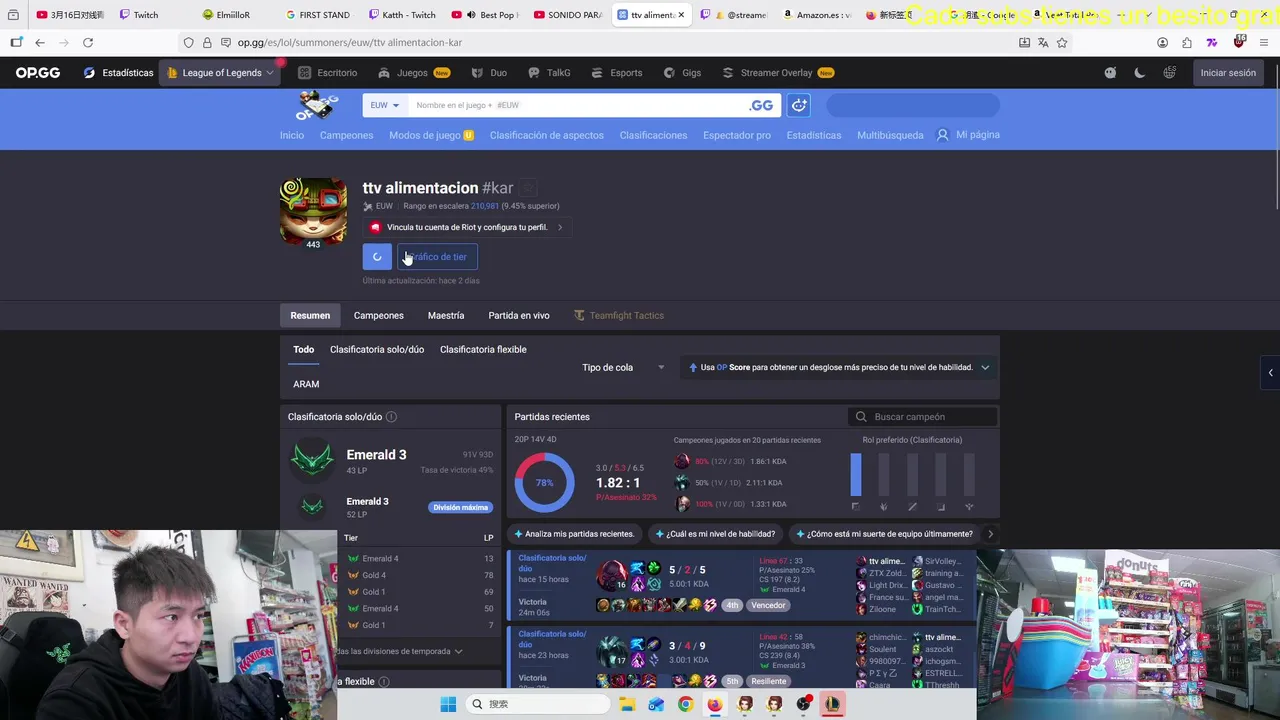Click ¿Cómo está mi suerte de equipo chip
This screenshot has height=720, width=1280.
click(884, 534)
